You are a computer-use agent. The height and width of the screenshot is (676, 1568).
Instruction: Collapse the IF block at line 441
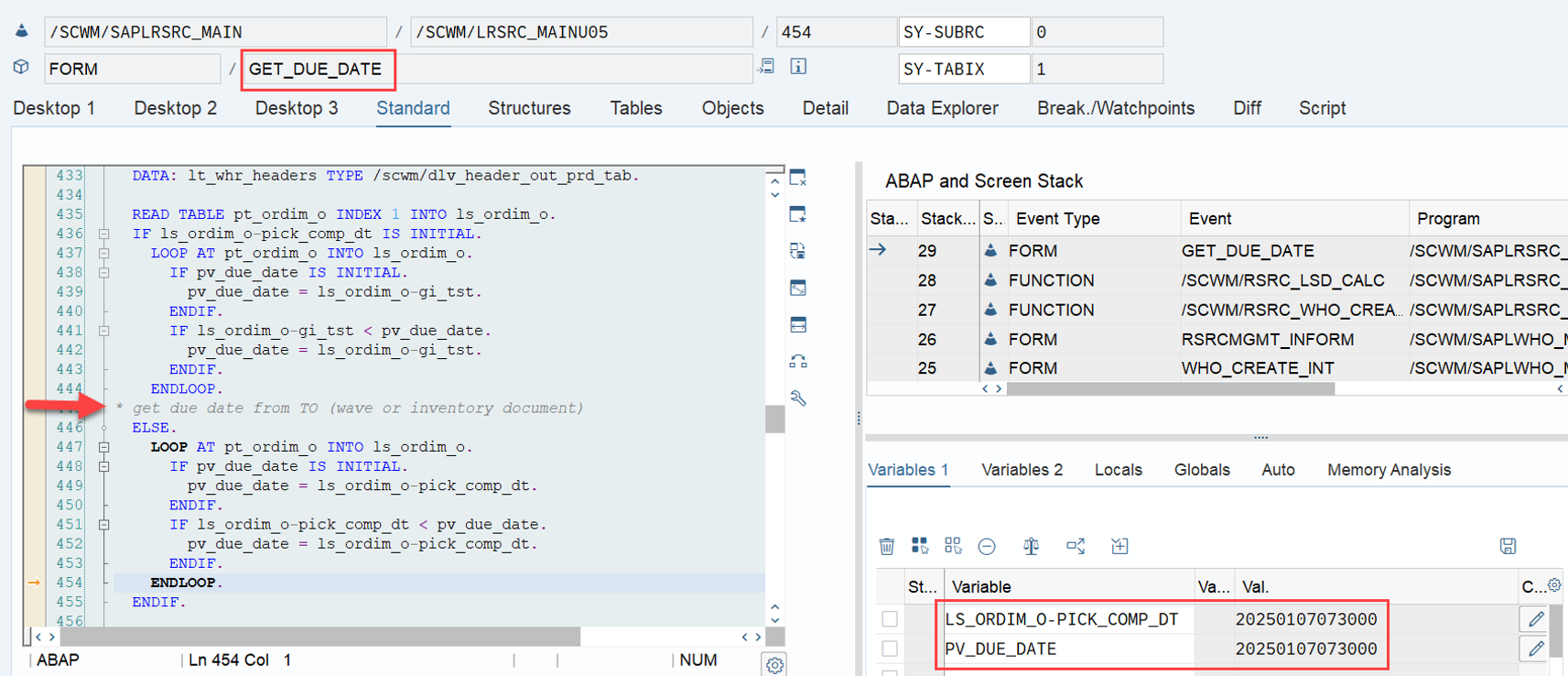pyautogui.click(x=104, y=331)
